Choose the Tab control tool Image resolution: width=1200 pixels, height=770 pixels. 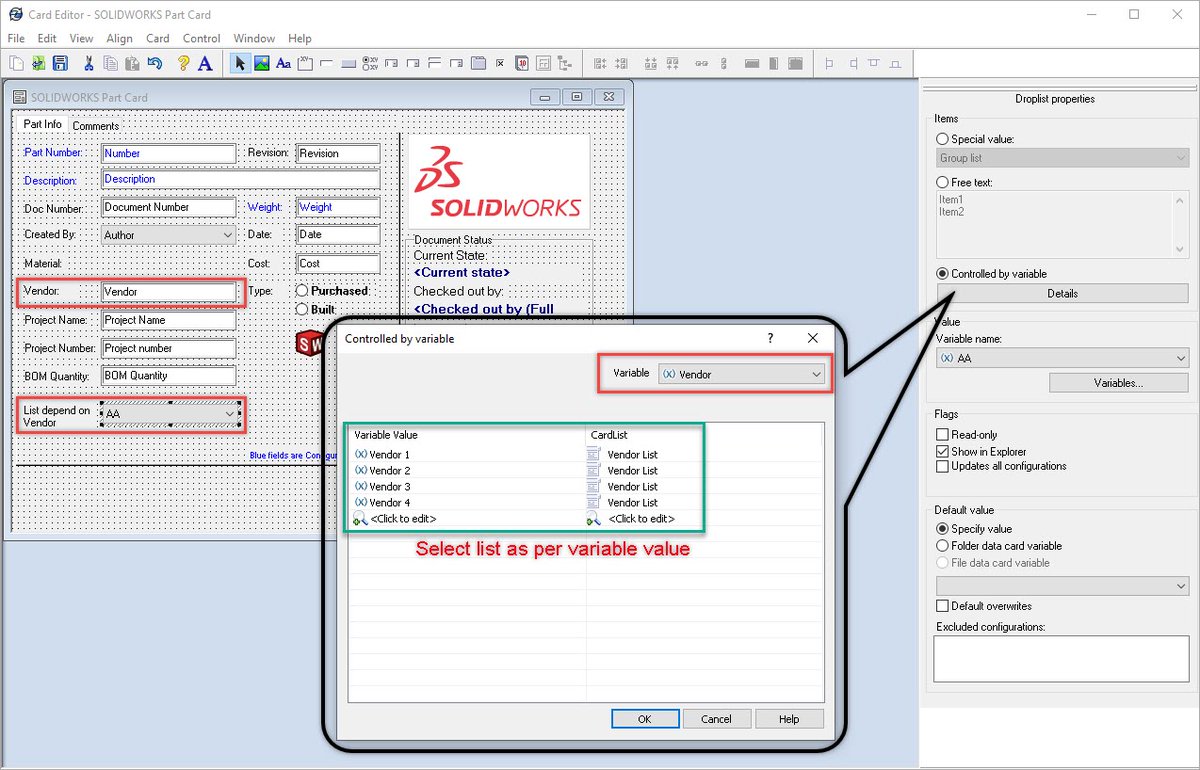pos(478,63)
